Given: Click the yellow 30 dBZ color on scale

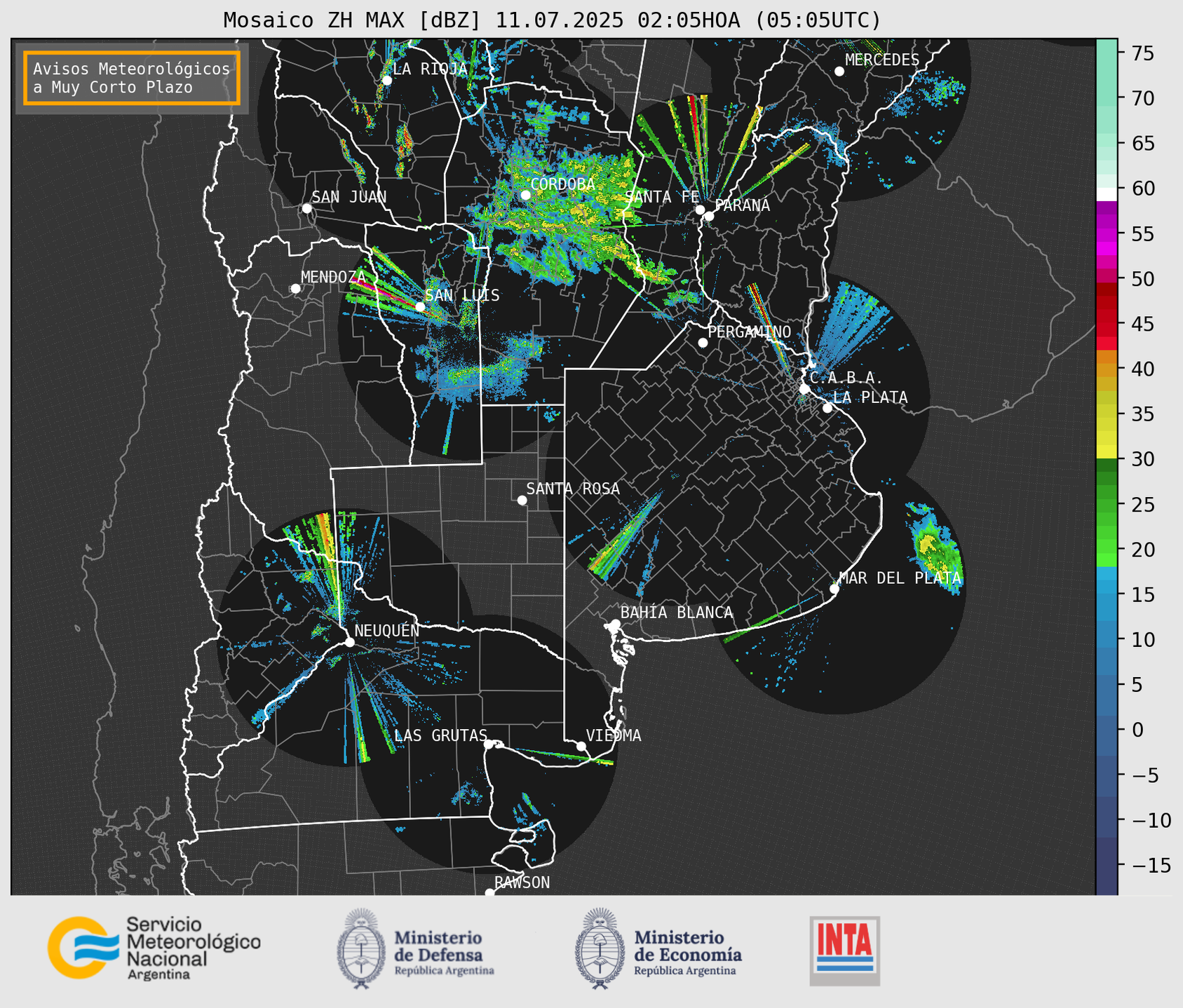Looking at the screenshot, I should tap(1107, 453).
